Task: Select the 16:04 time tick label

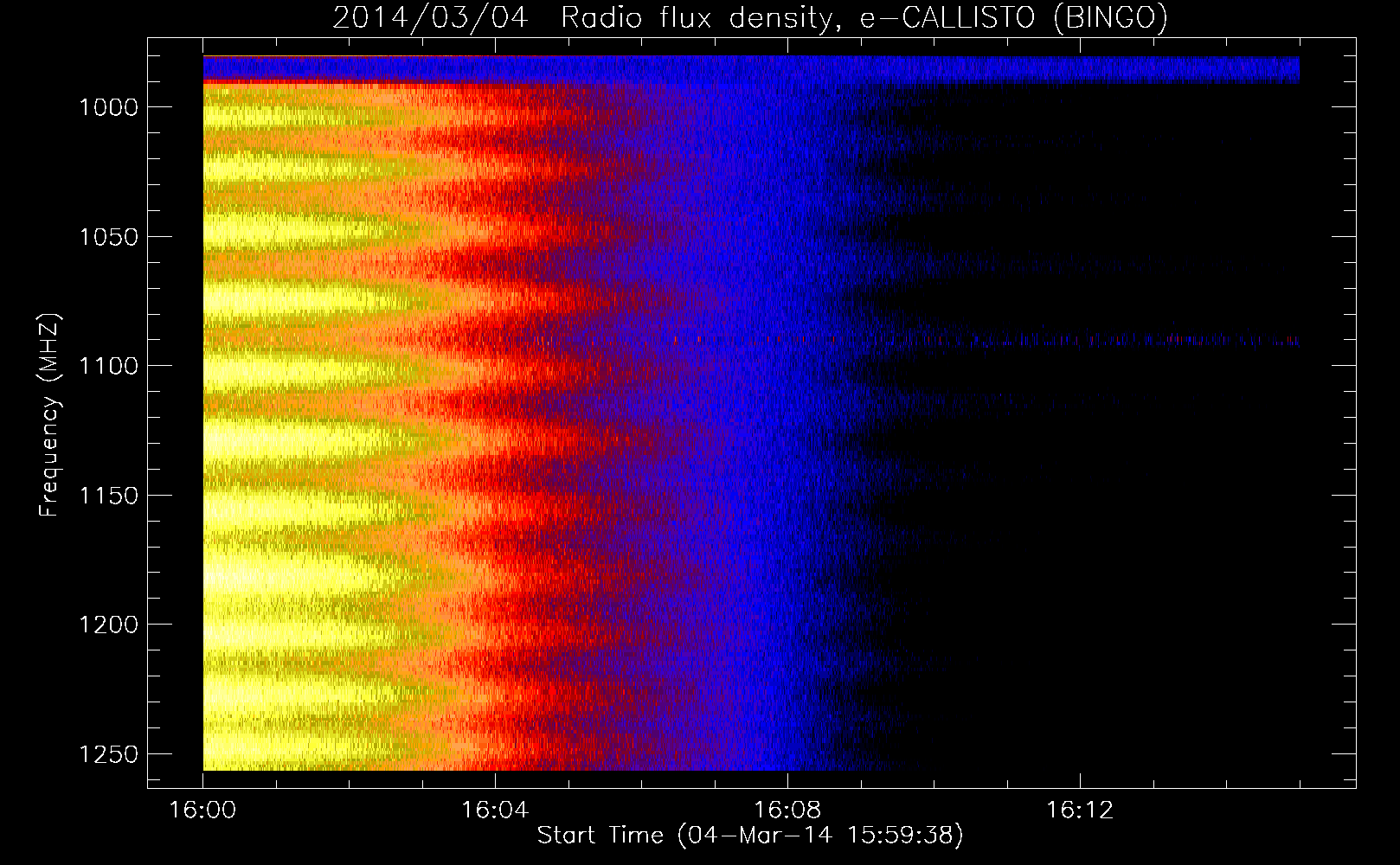Action: (495, 811)
